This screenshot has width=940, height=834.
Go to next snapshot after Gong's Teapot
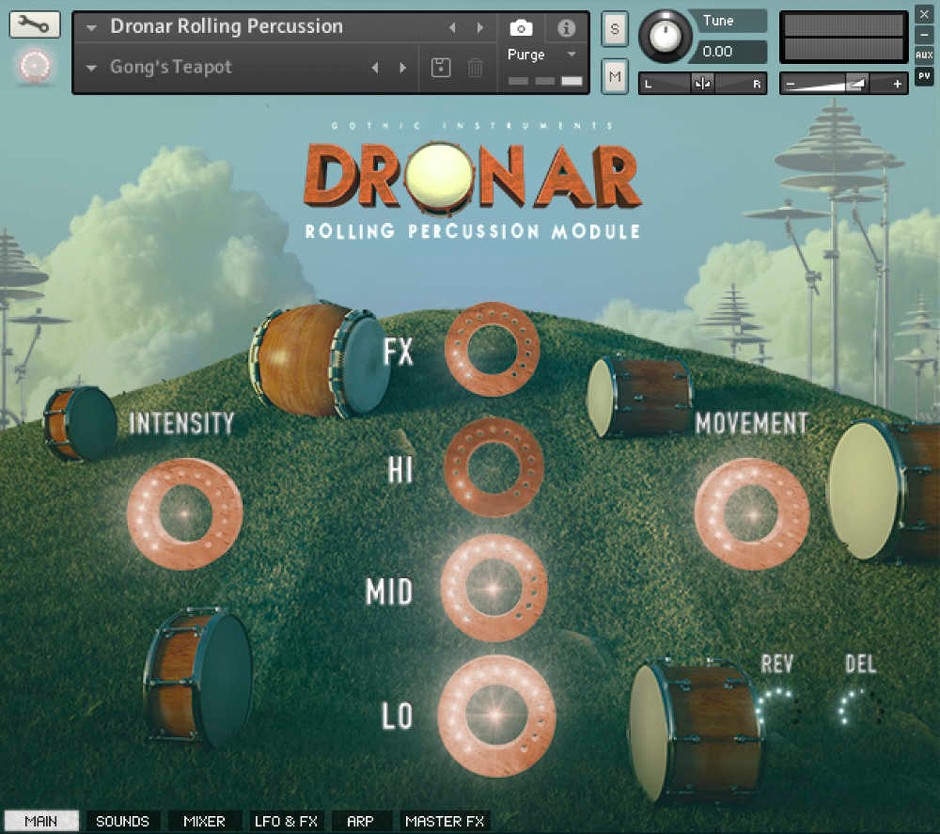coord(403,68)
